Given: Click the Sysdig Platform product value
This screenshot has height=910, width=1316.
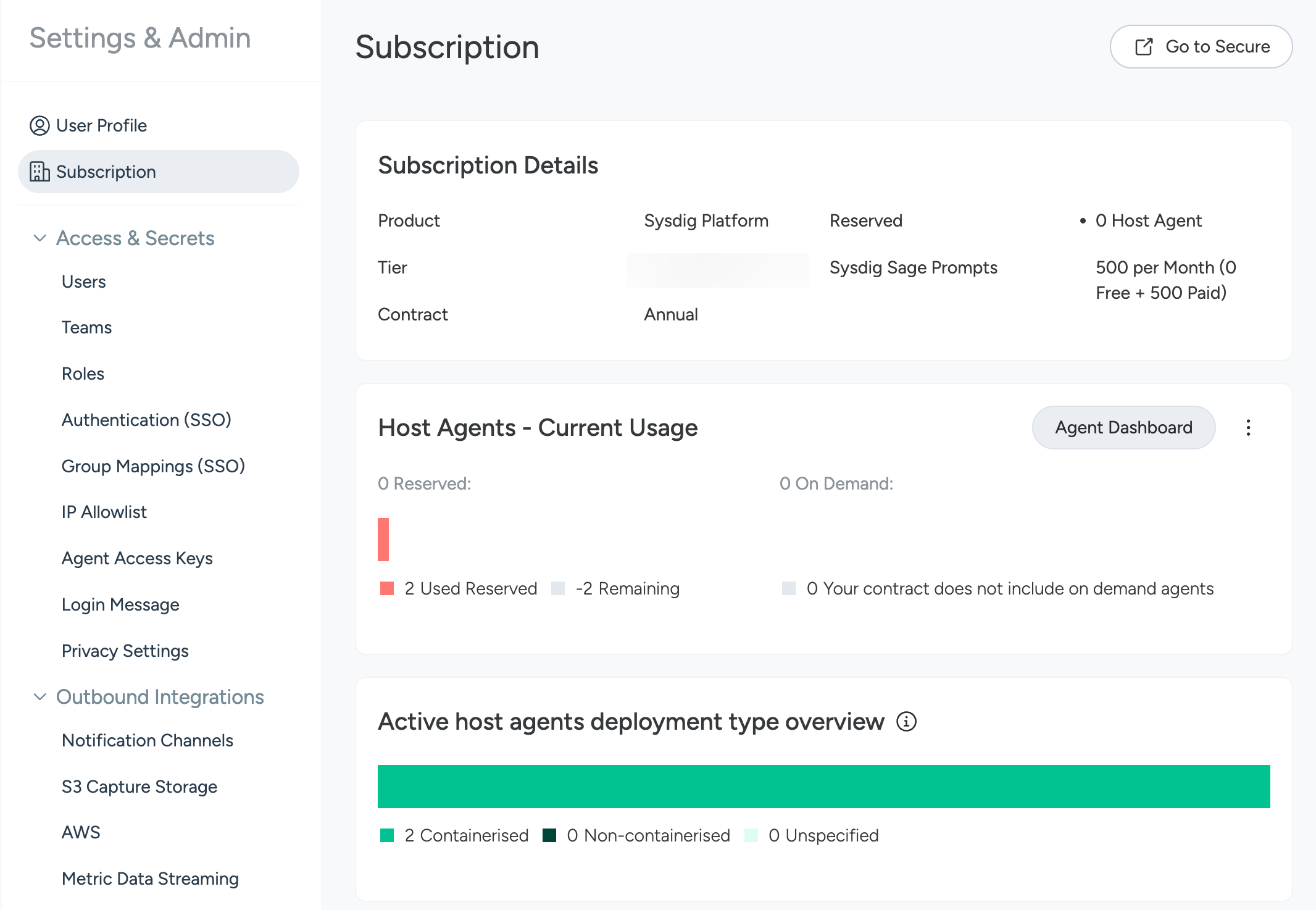Looking at the screenshot, I should coord(706,220).
